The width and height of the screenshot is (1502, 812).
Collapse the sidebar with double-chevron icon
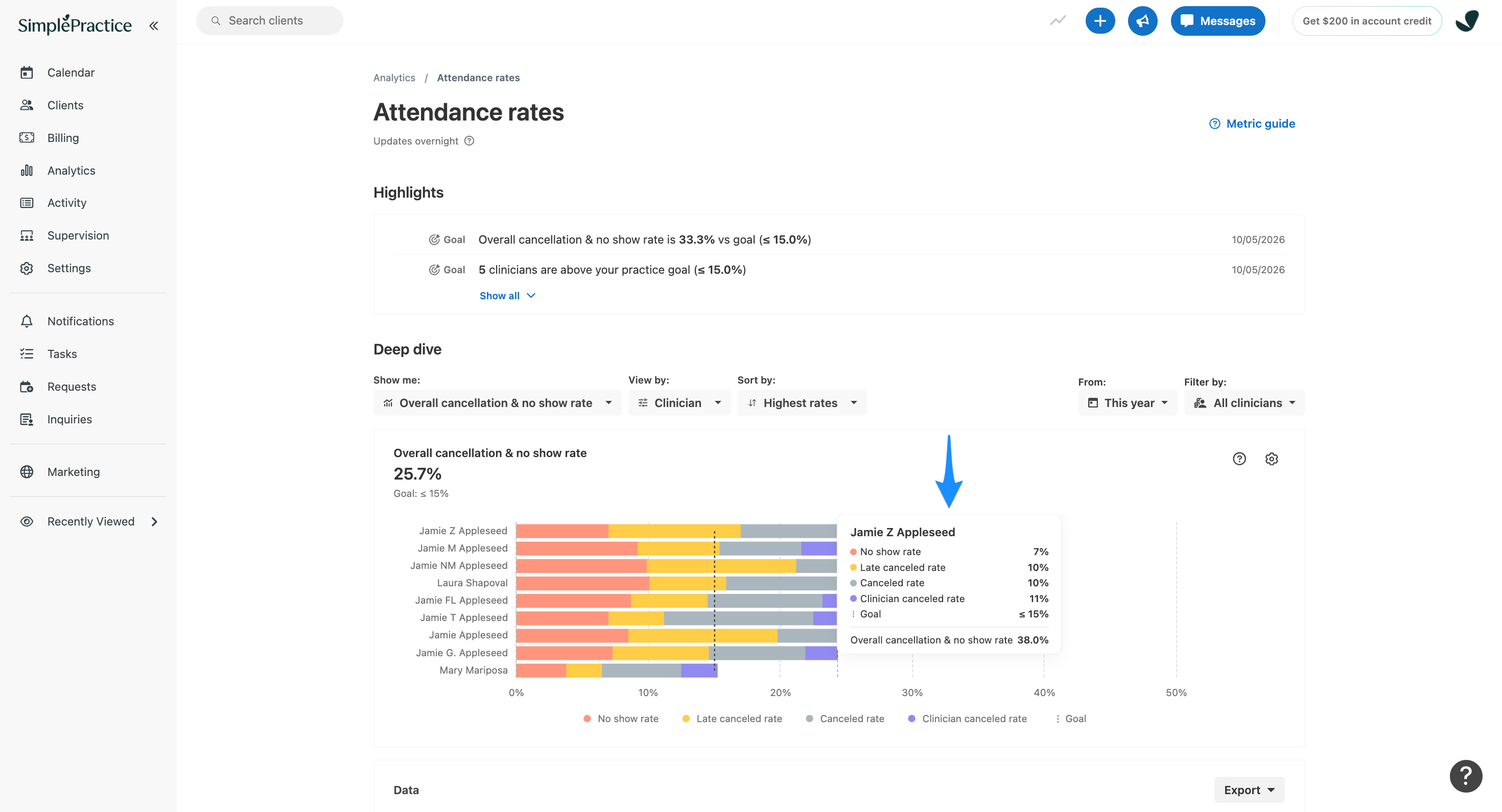(x=153, y=26)
